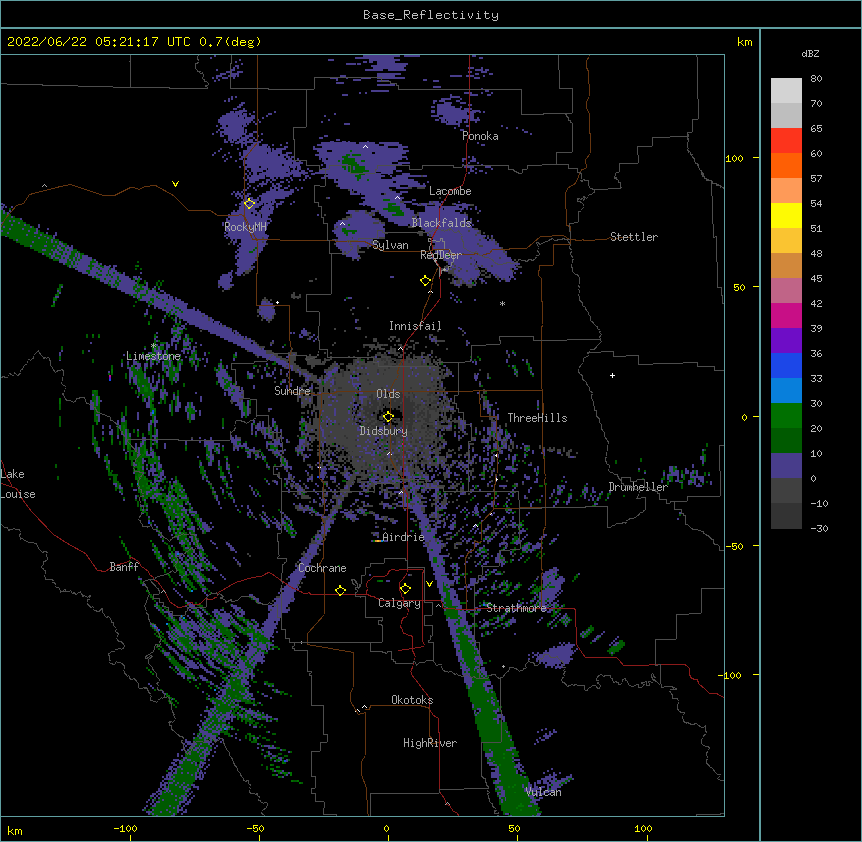Click the HighRiver town label

[x=430, y=743]
